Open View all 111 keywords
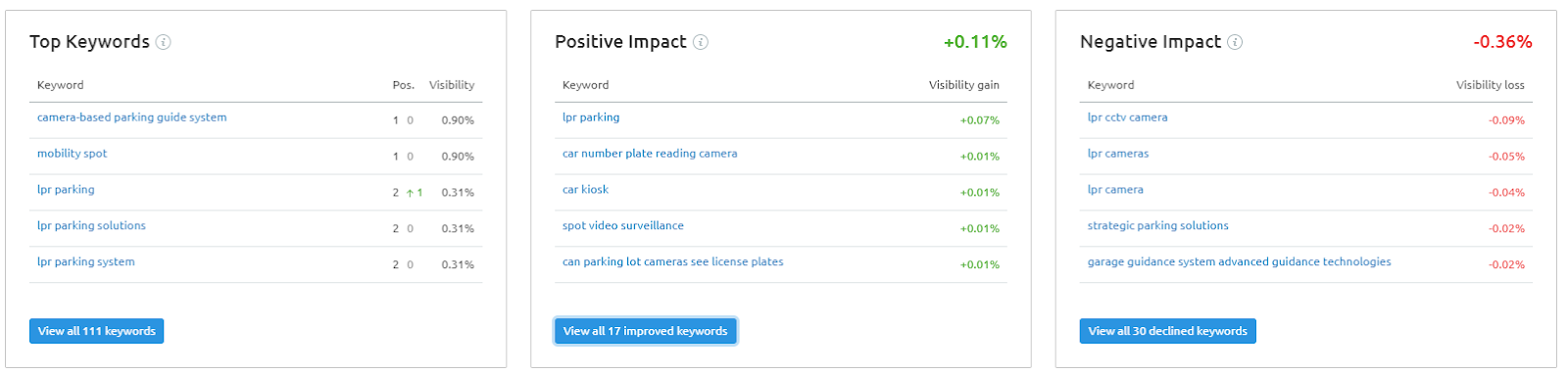Viewport: 1568px width, 374px height. (97, 331)
